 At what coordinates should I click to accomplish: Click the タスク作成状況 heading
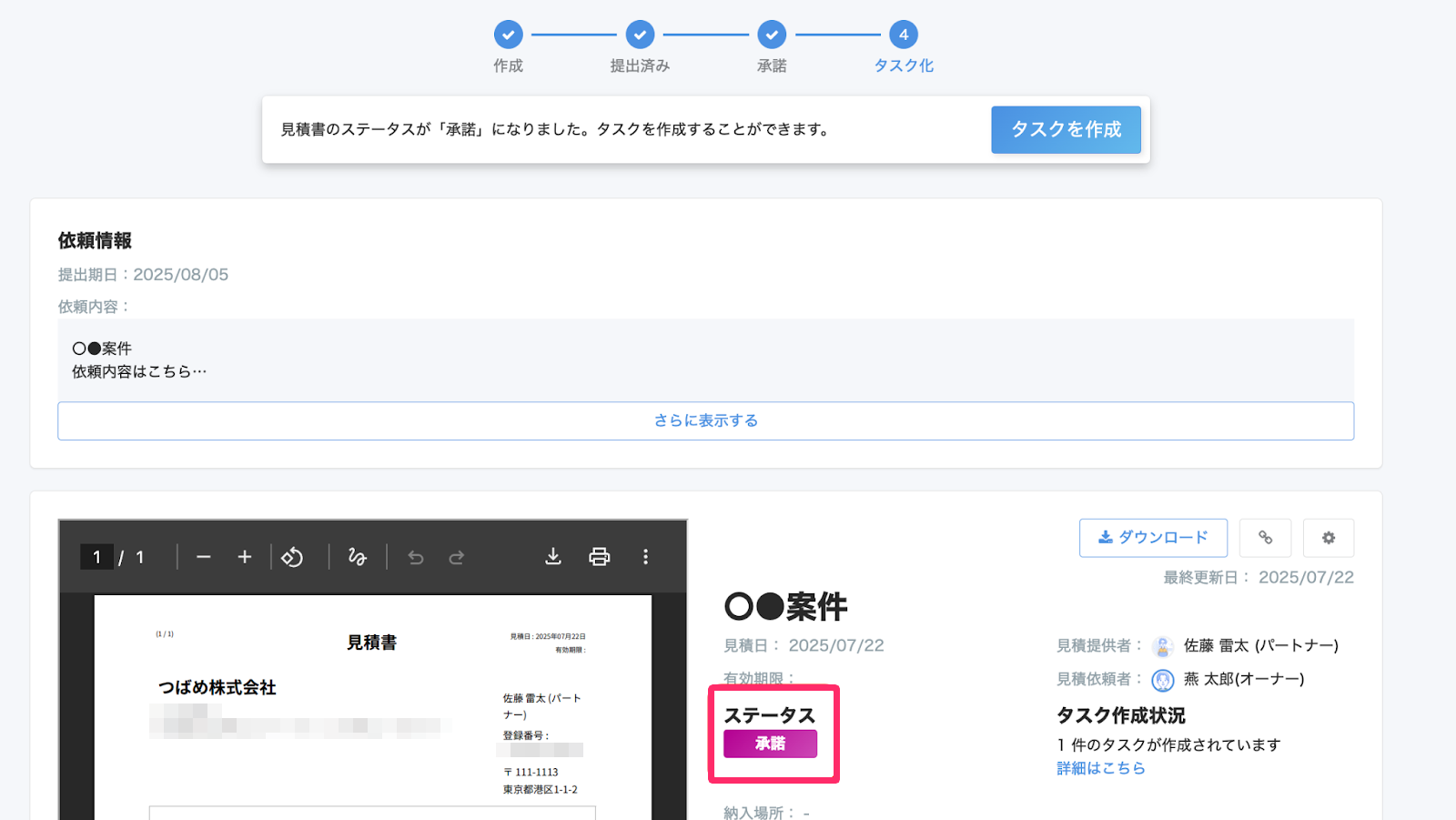click(x=1121, y=715)
